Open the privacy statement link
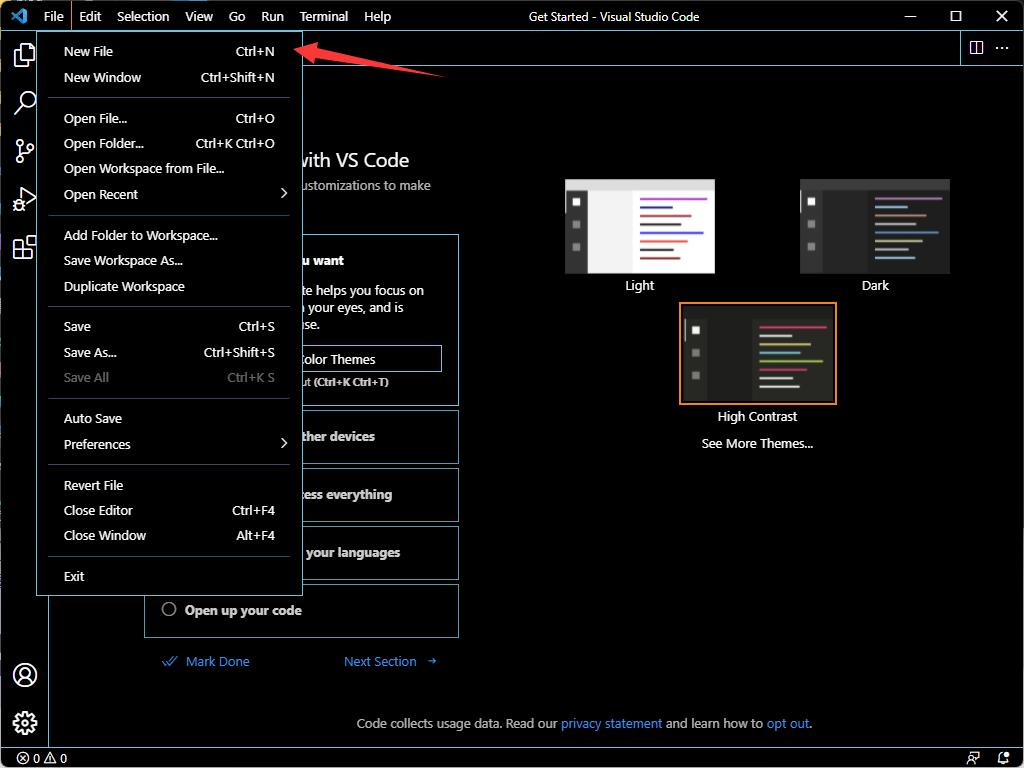This screenshot has width=1024, height=768. tap(611, 724)
